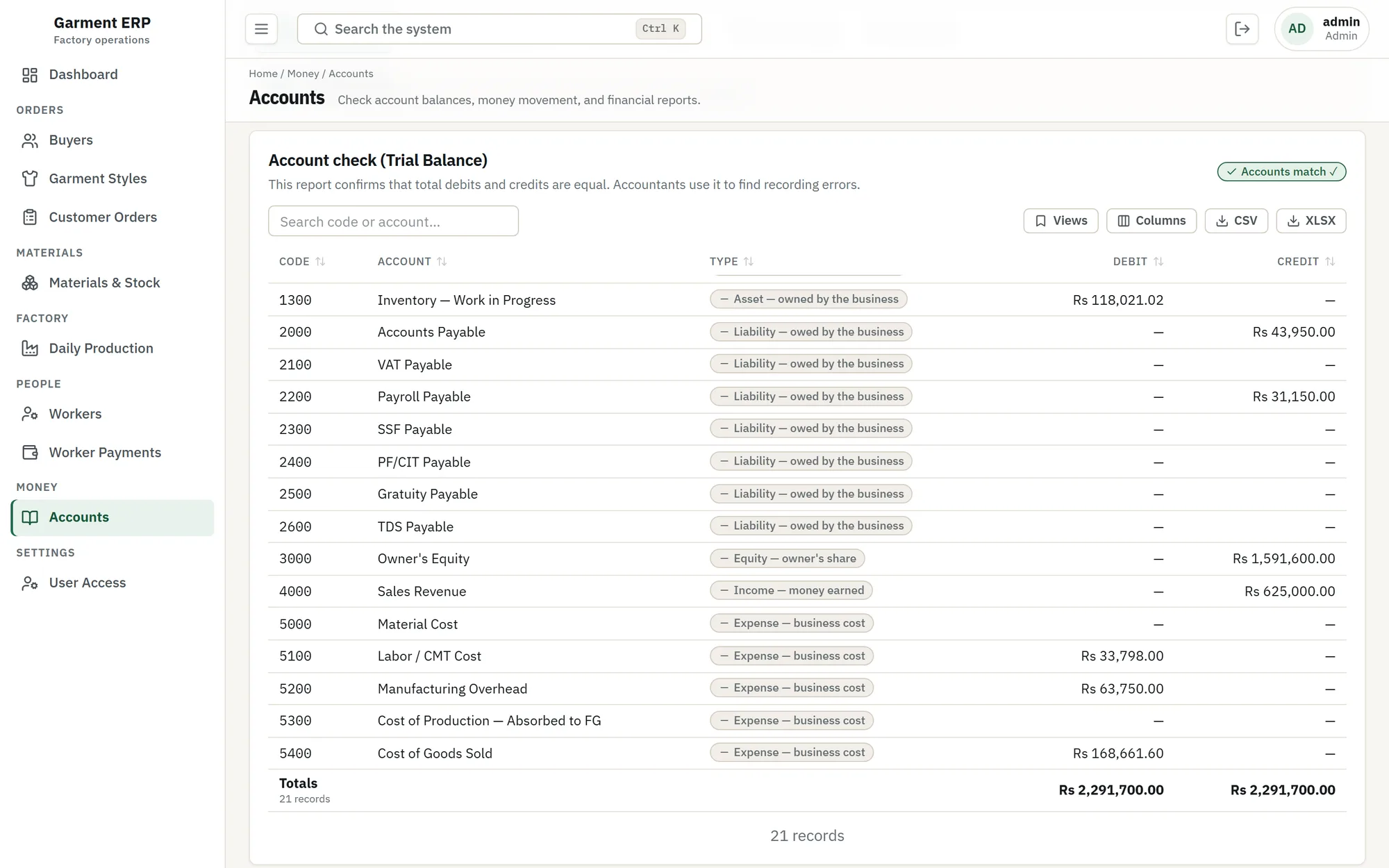Click the Ctrl K shortcut badge
Screen dimensions: 1389x868
(660, 29)
